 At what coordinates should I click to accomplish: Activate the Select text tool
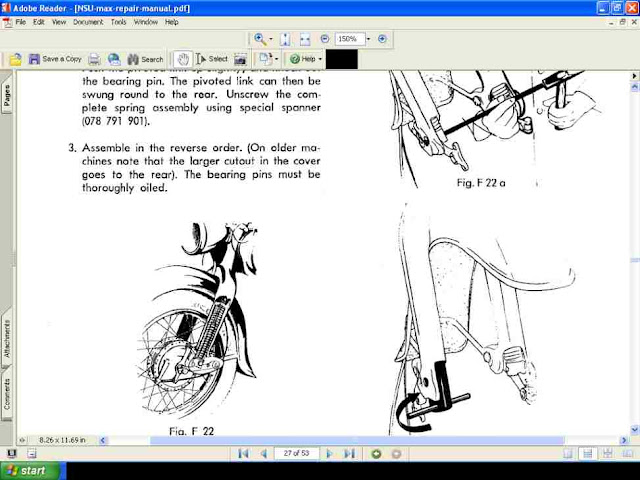pos(211,59)
